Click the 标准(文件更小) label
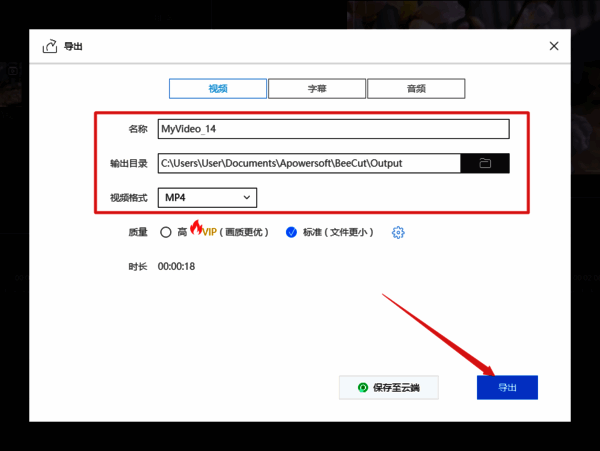 (338, 232)
